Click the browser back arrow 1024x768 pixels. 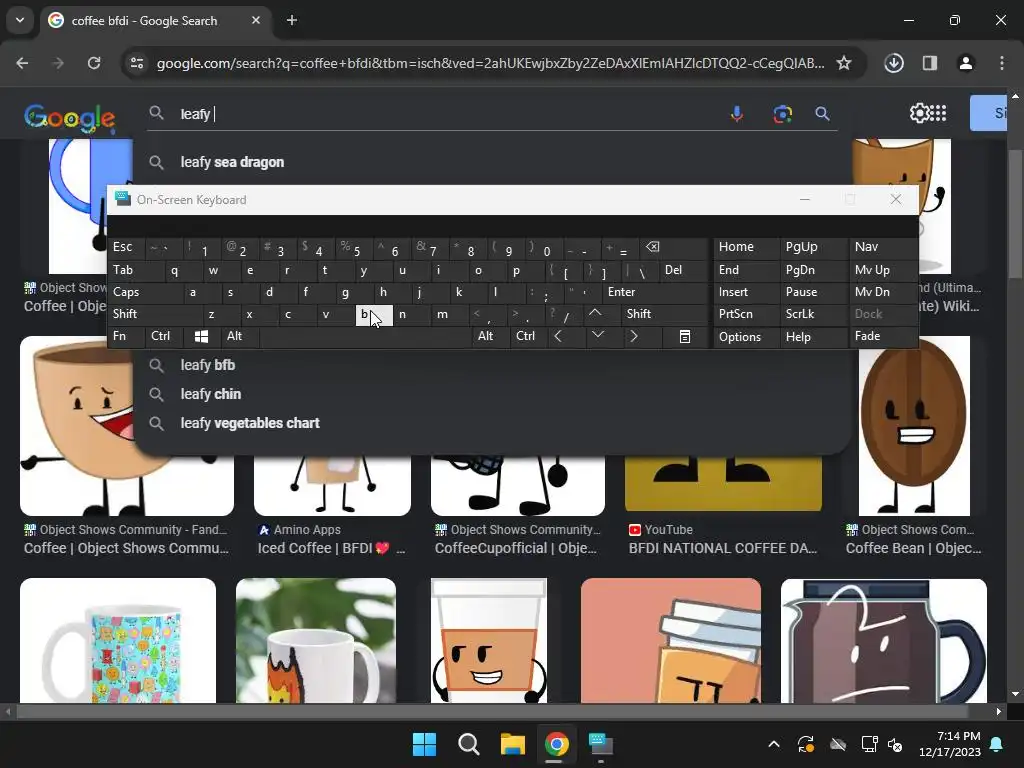pyautogui.click(x=22, y=63)
